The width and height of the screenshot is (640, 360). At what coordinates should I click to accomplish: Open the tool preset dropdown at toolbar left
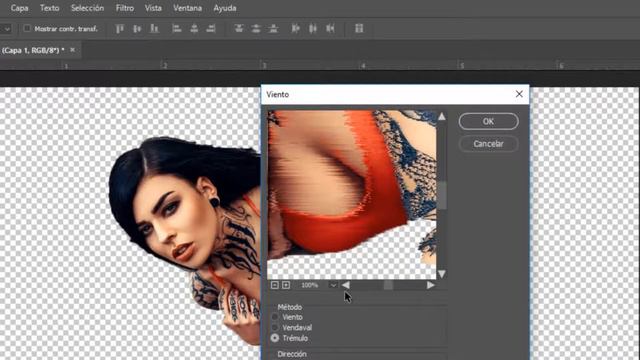[x=6, y=29]
